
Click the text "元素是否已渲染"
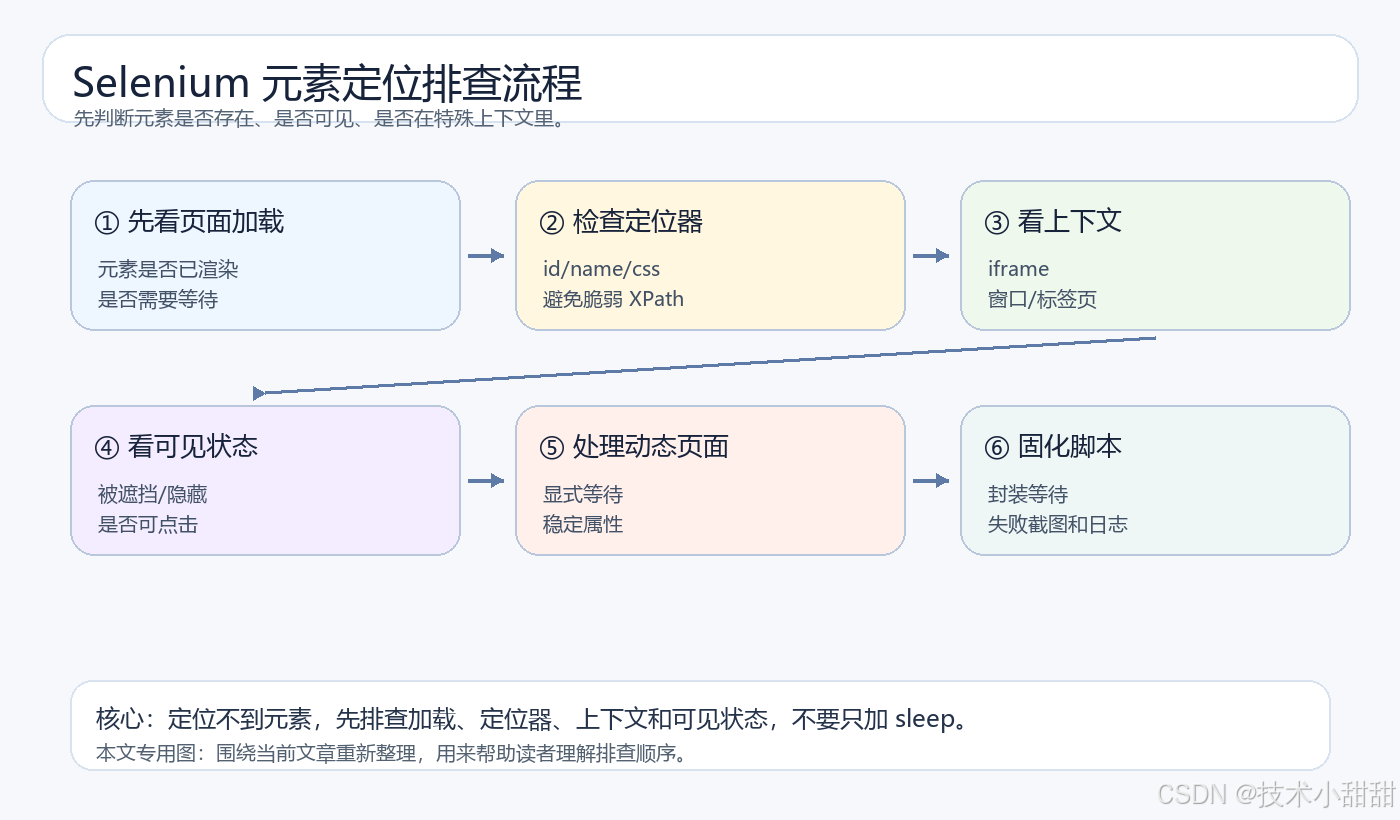[x=168, y=269]
